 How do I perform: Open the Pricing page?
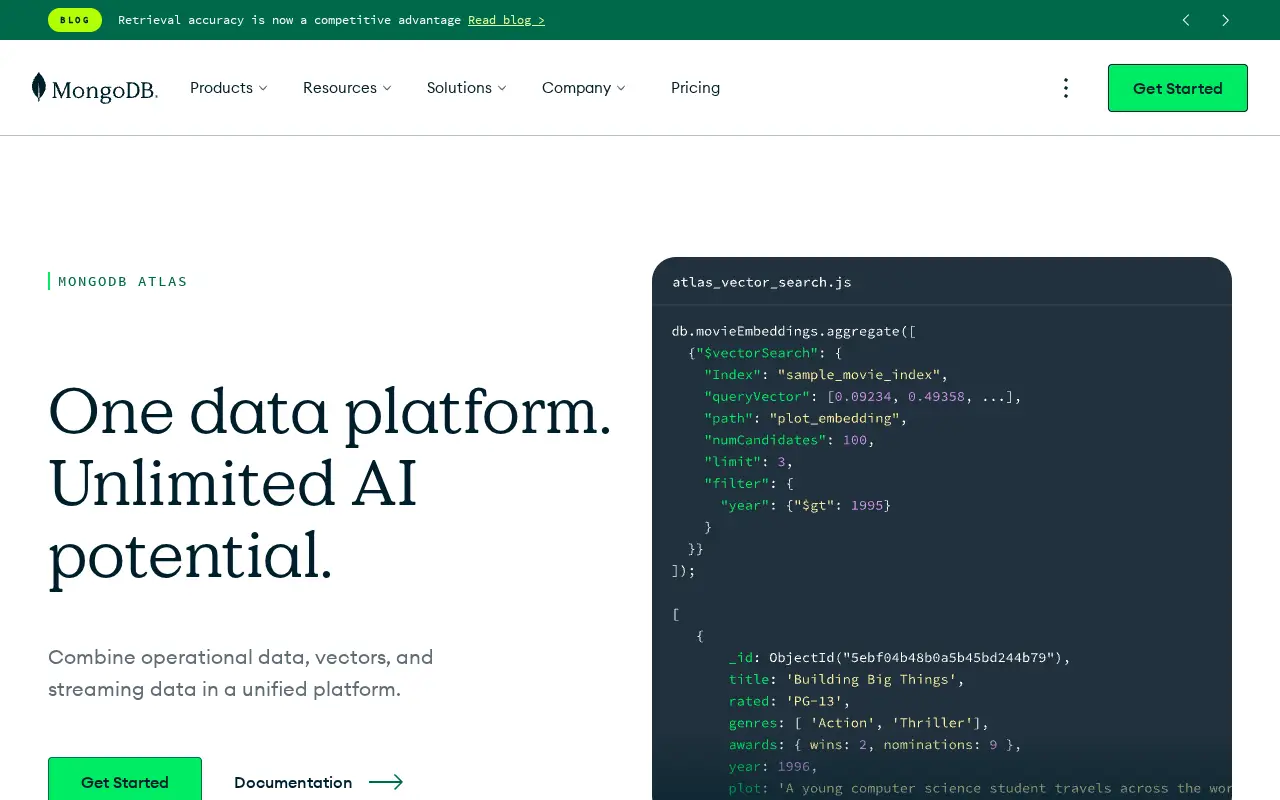click(695, 88)
